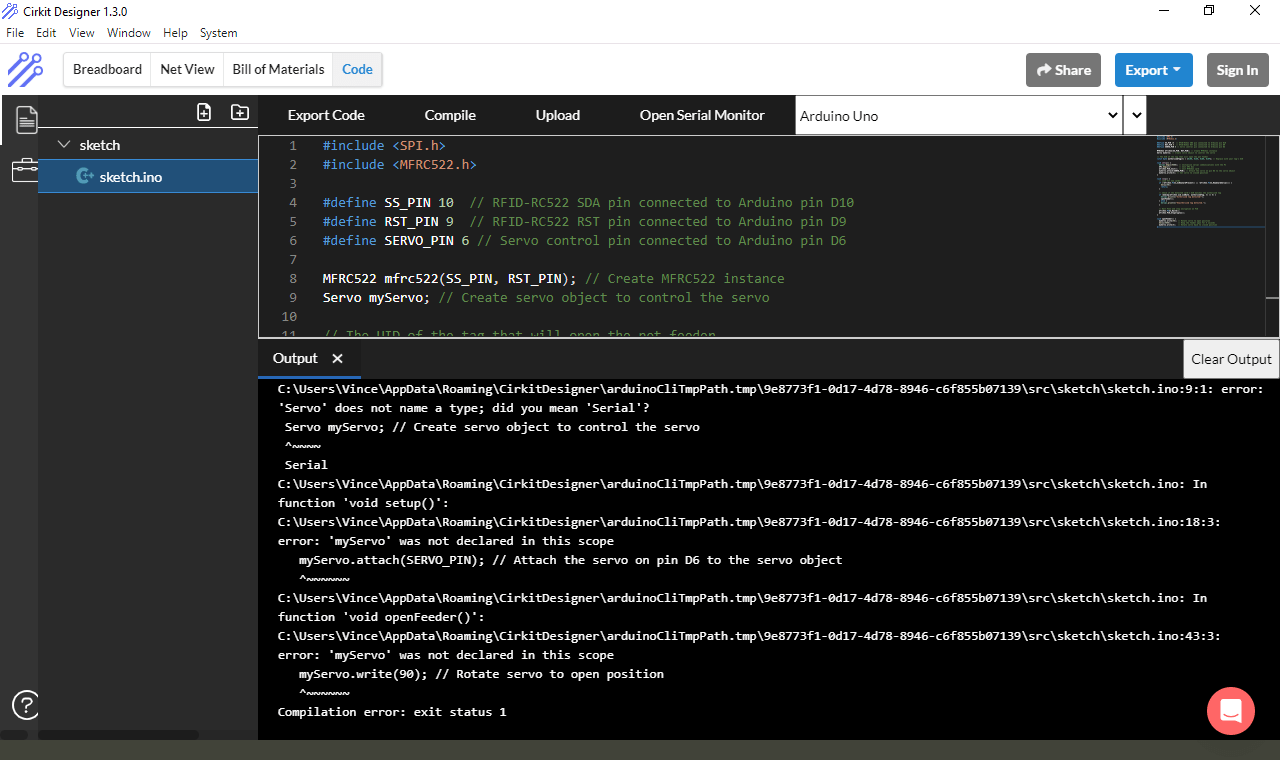Open the help question mark icon
This screenshot has height=760, width=1280.
[26, 705]
